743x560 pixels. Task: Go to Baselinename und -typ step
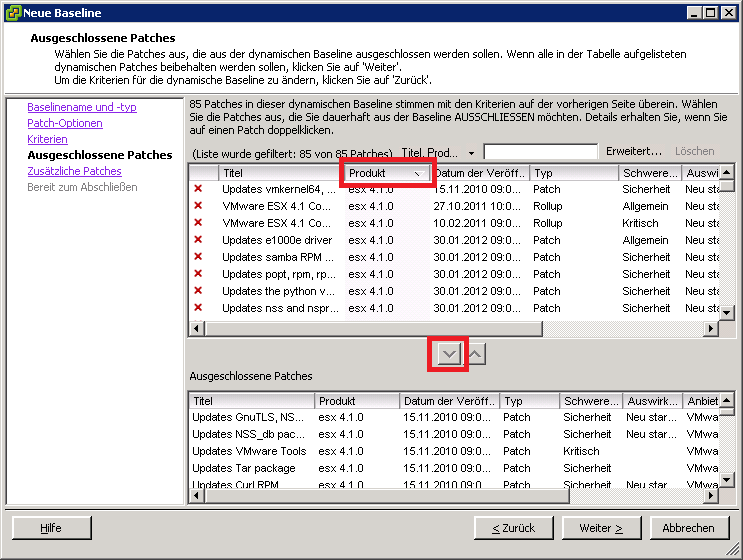coord(82,107)
